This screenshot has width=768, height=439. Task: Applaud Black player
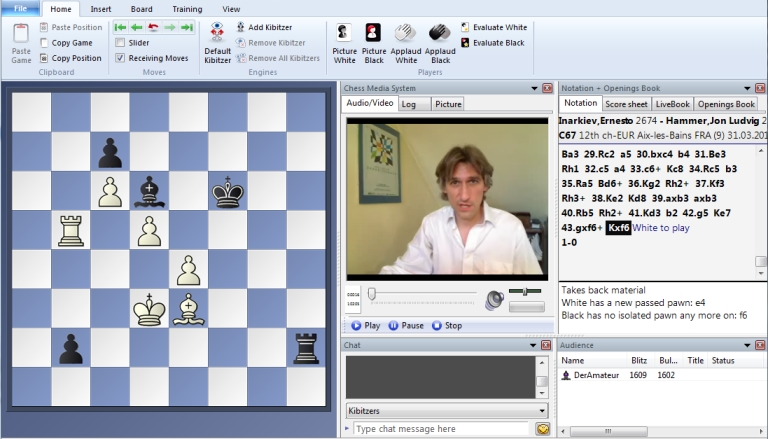click(440, 43)
